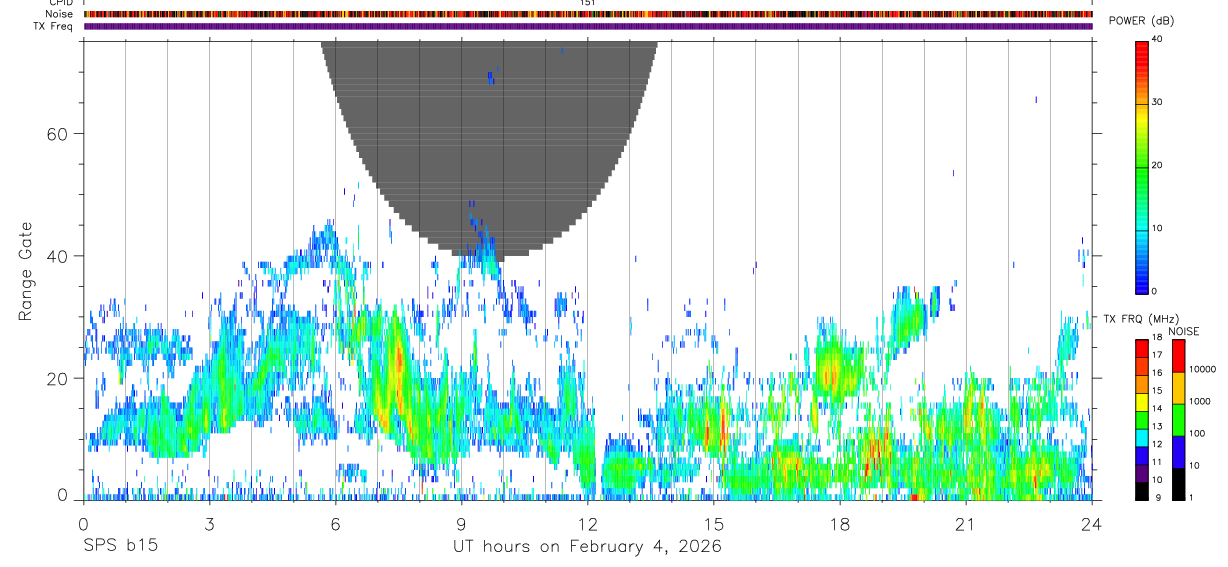
Task: Select the 1000 tick on the noise legend
Action: (1200, 401)
